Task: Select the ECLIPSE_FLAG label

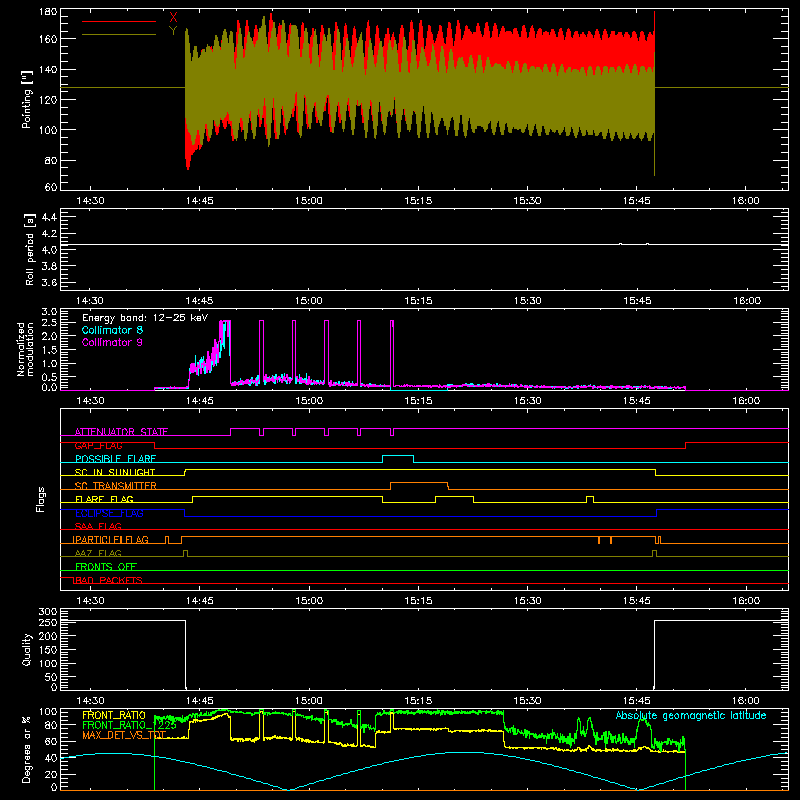Action: click(x=109, y=513)
